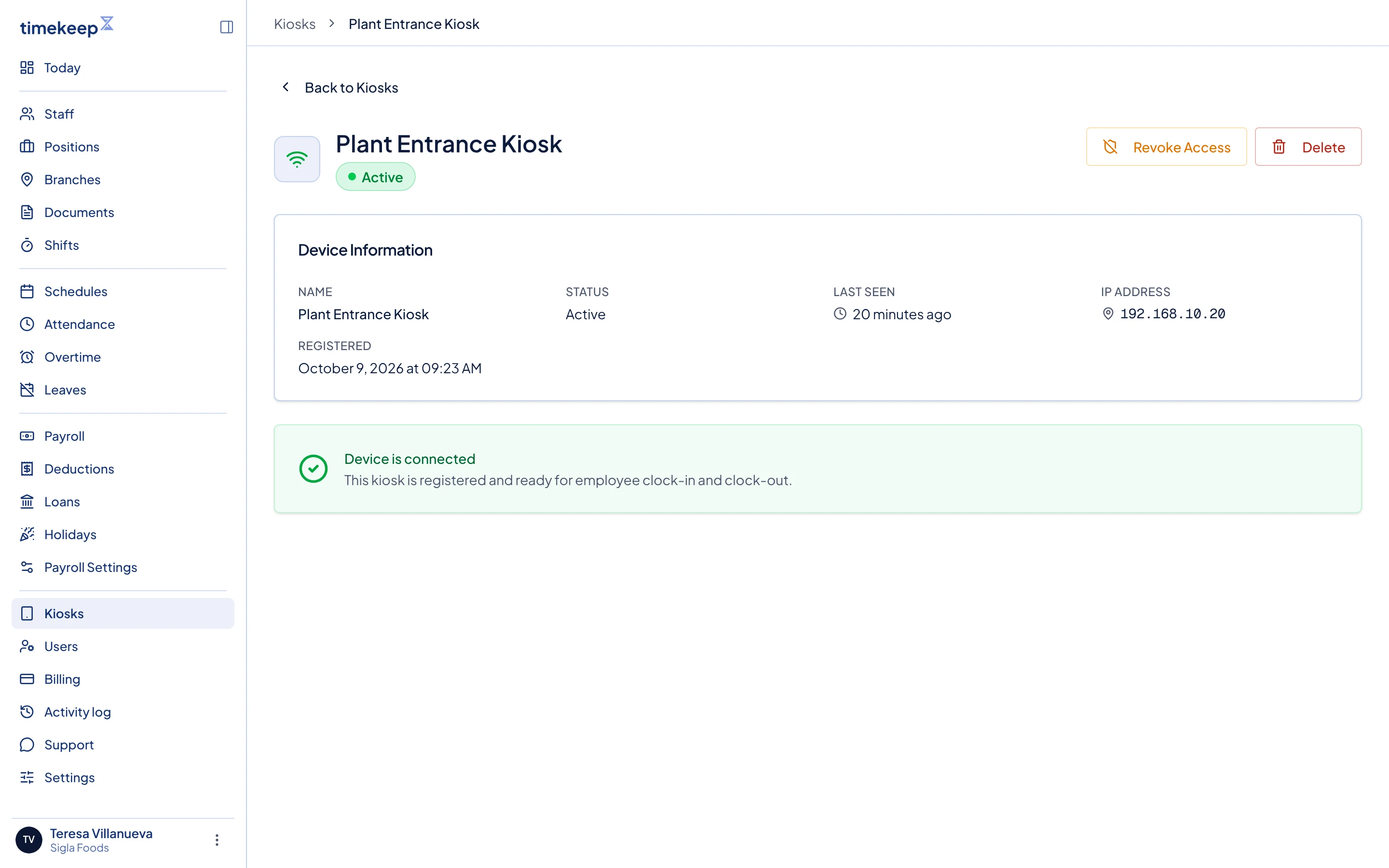Open Settings in sidebar
This screenshot has width=1389, height=868.
pyautogui.click(x=123, y=777)
